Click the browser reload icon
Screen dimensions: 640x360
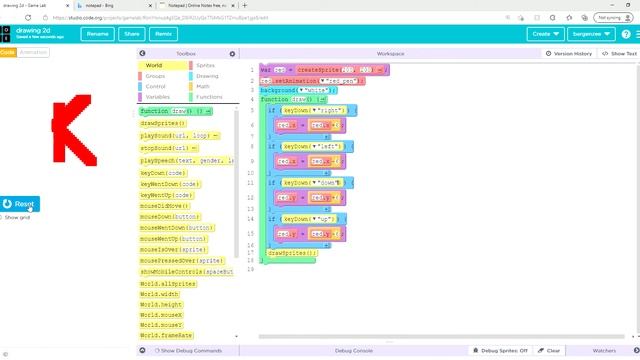28,18
